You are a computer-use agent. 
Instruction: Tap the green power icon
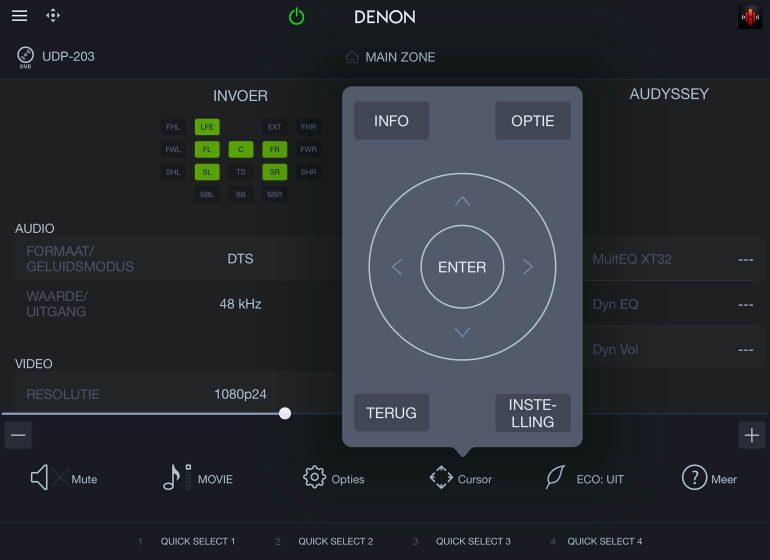tap(296, 17)
